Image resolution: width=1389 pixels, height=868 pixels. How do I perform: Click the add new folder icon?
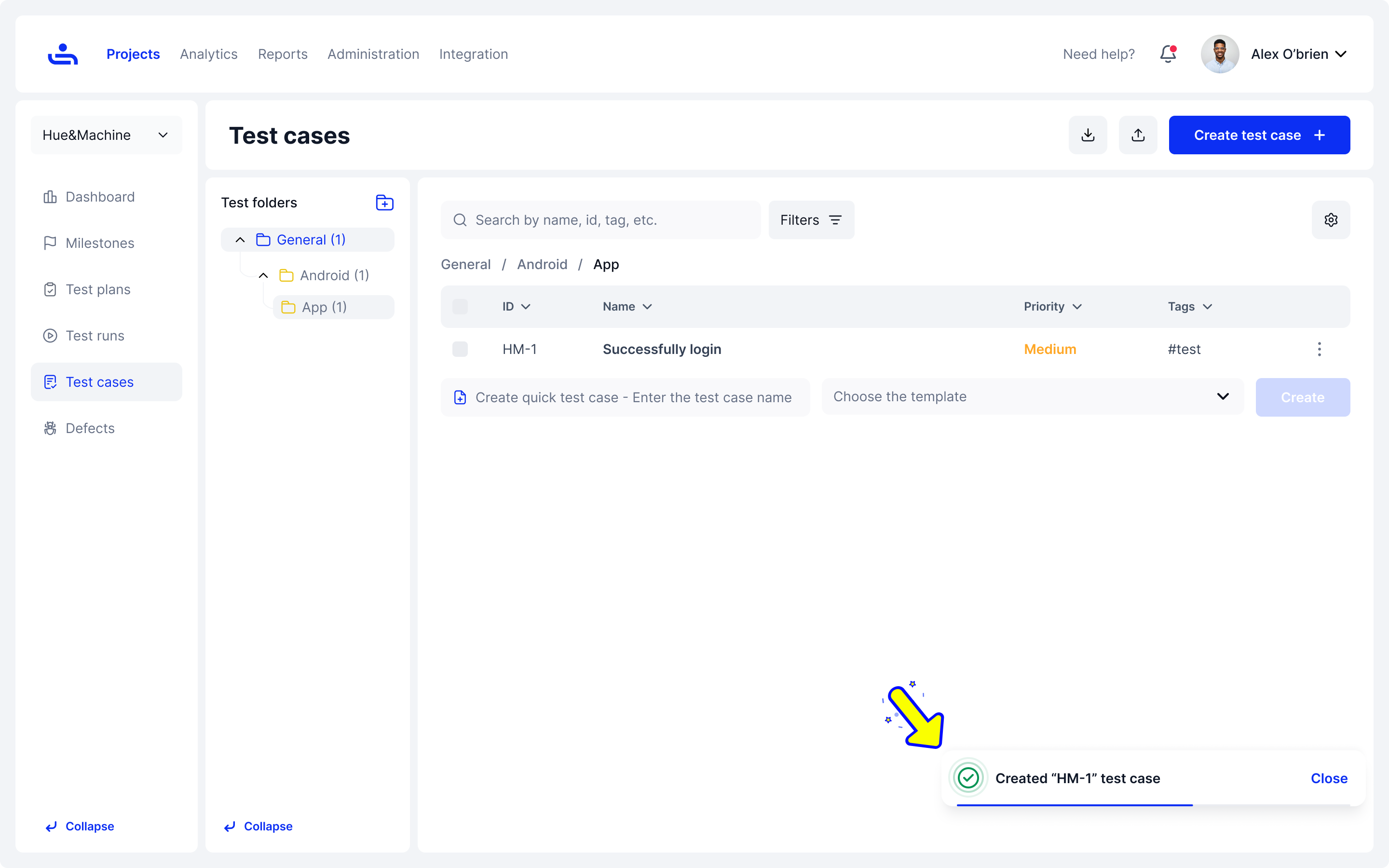pos(384,203)
